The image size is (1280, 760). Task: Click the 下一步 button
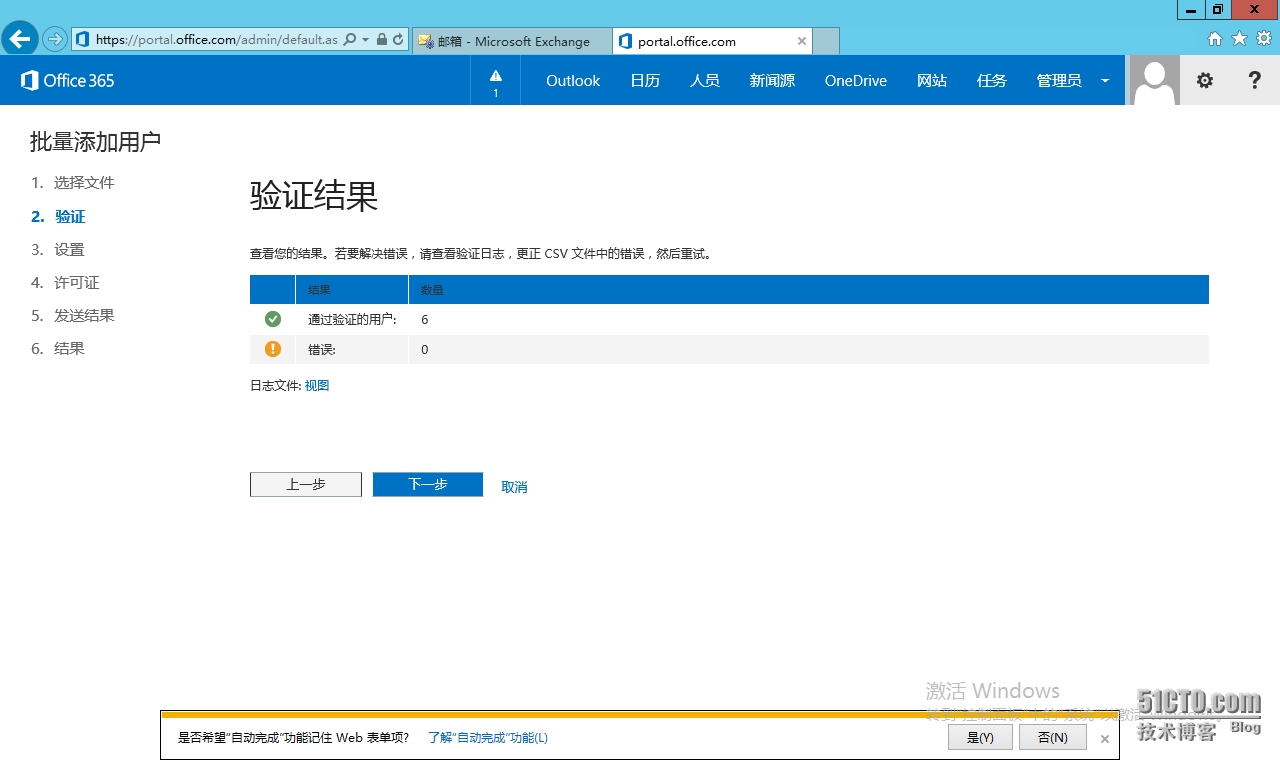pos(427,484)
